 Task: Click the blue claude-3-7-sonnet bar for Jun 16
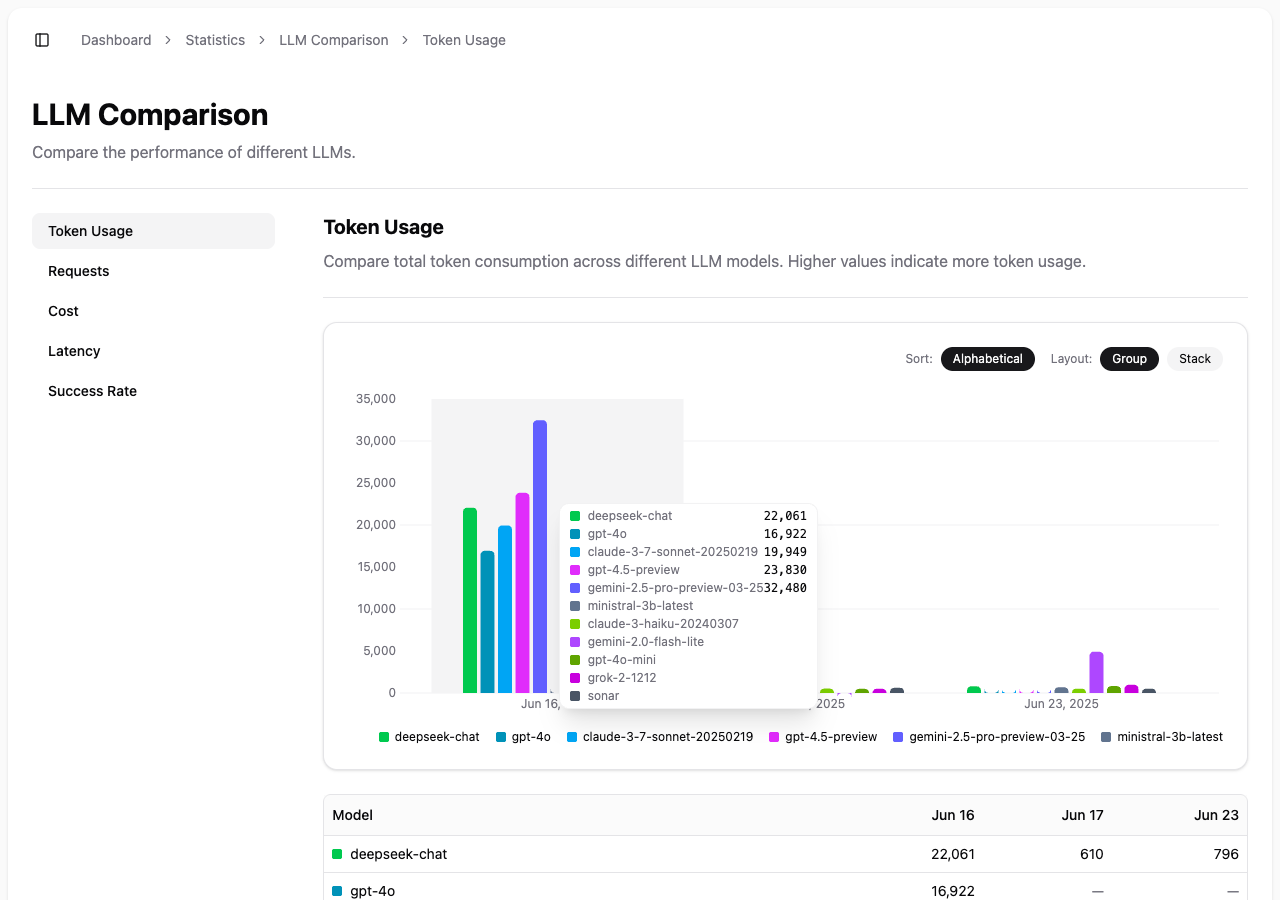(x=505, y=609)
